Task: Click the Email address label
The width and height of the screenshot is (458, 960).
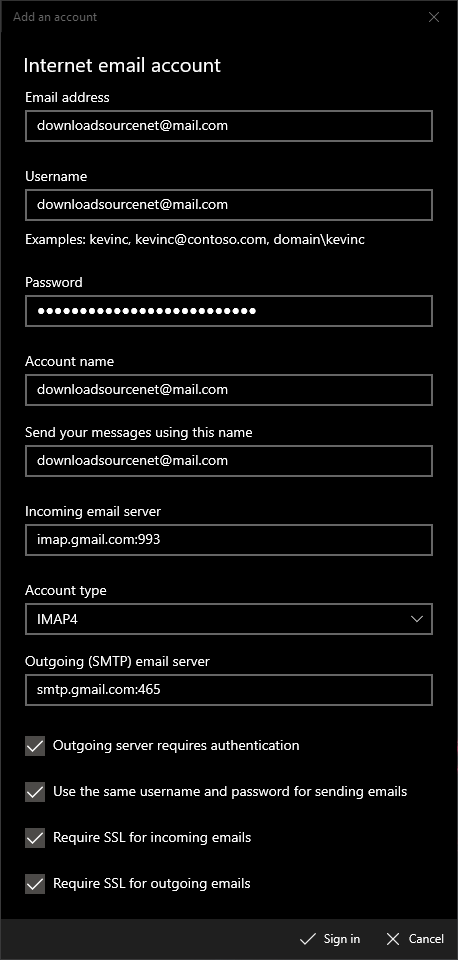Action: click(67, 97)
